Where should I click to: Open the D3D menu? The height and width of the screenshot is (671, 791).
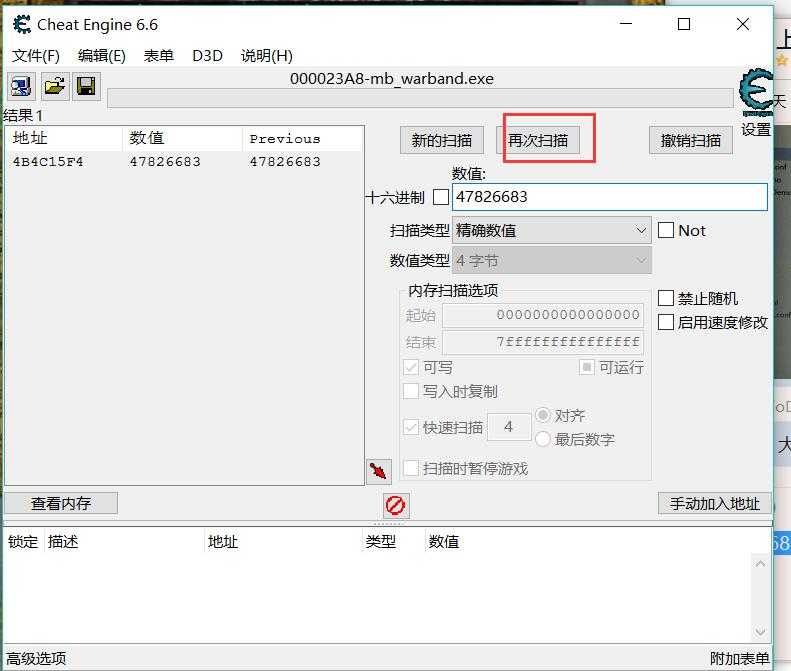(x=207, y=55)
